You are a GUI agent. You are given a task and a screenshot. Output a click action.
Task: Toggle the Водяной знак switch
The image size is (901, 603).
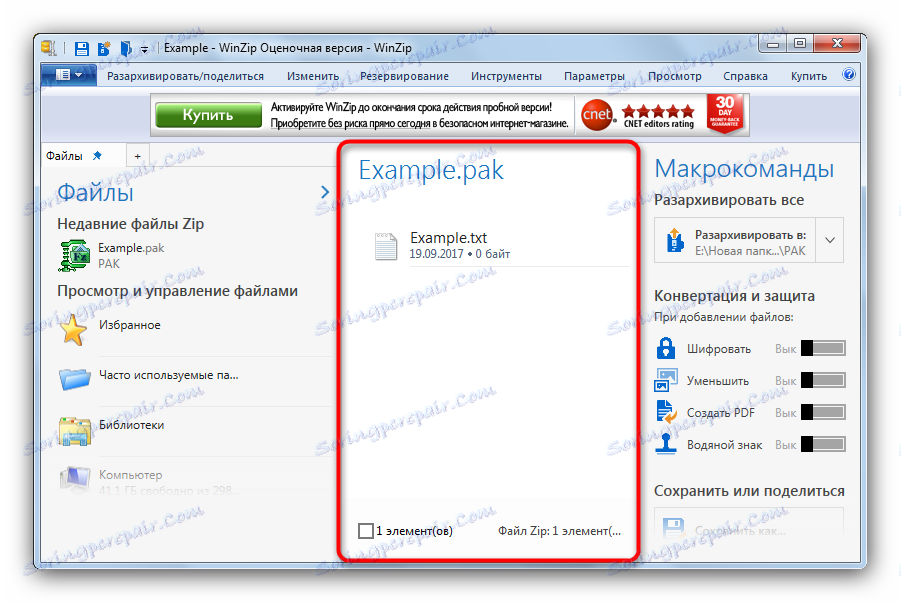pos(823,444)
